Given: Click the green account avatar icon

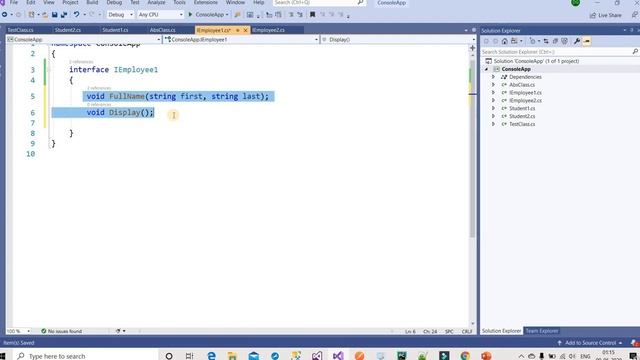Looking at the screenshot, I should coord(576,2).
